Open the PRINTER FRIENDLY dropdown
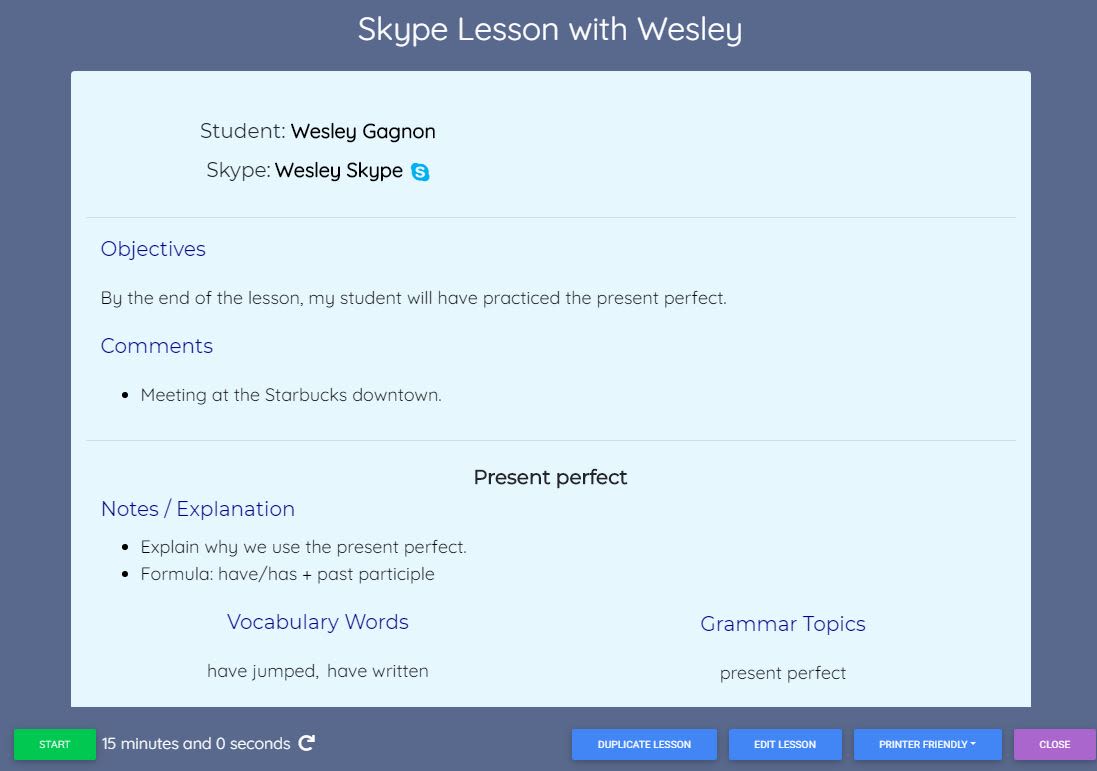This screenshot has width=1097, height=771. (927, 744)
